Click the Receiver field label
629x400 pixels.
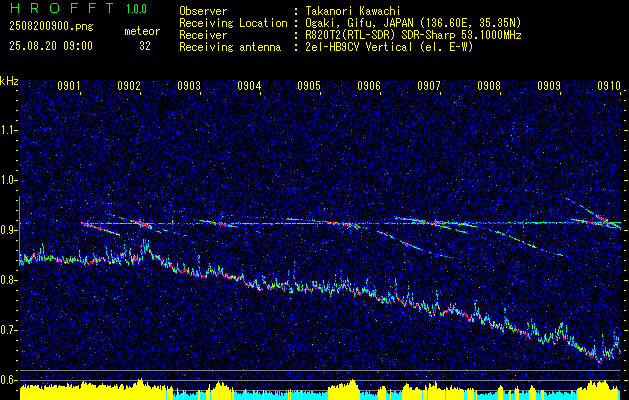pyautogui.click(x=203, y=35)
